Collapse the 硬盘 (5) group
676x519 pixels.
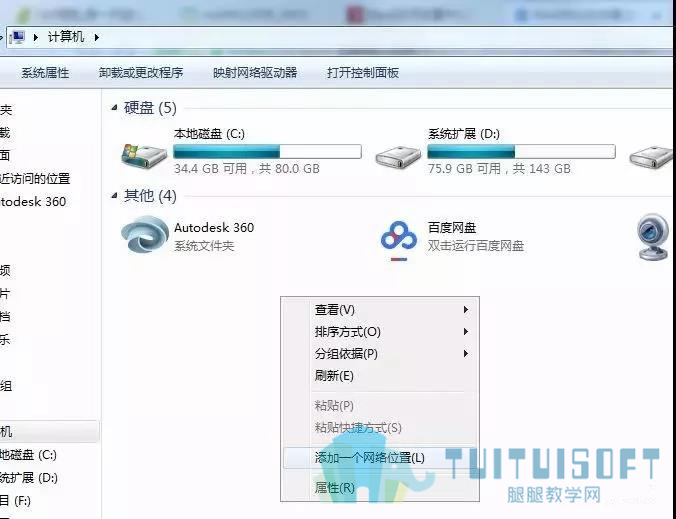114,107
